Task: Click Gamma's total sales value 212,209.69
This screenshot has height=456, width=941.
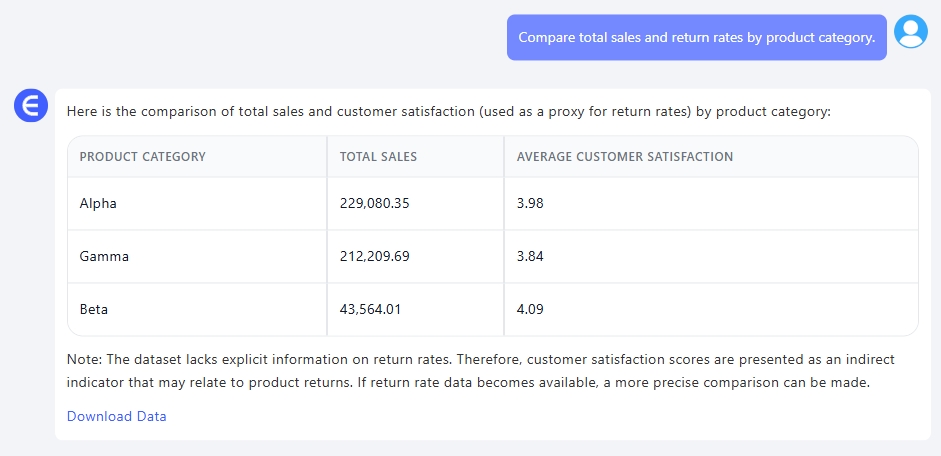Action: coord(375,256)
